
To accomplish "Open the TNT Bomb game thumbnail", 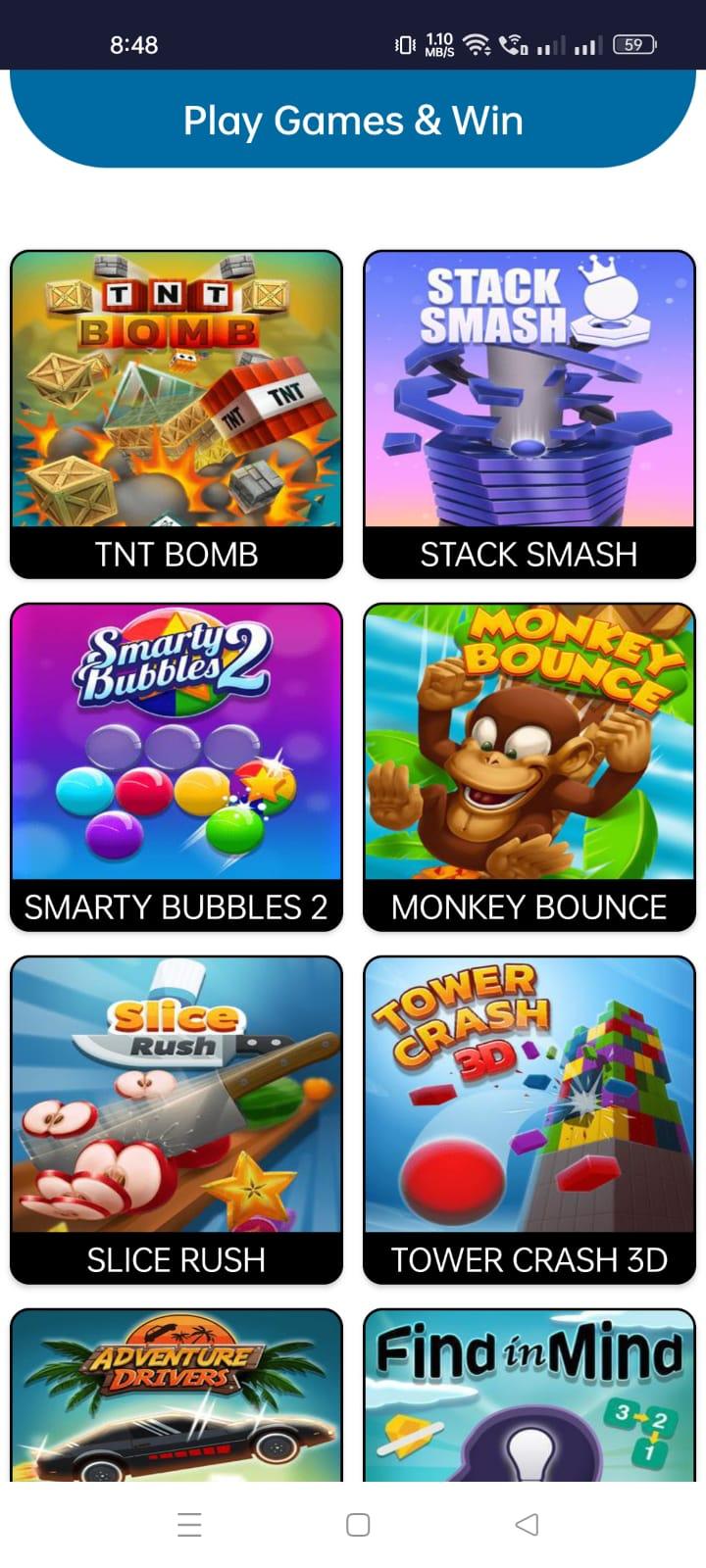I will (x=176, y=389).
